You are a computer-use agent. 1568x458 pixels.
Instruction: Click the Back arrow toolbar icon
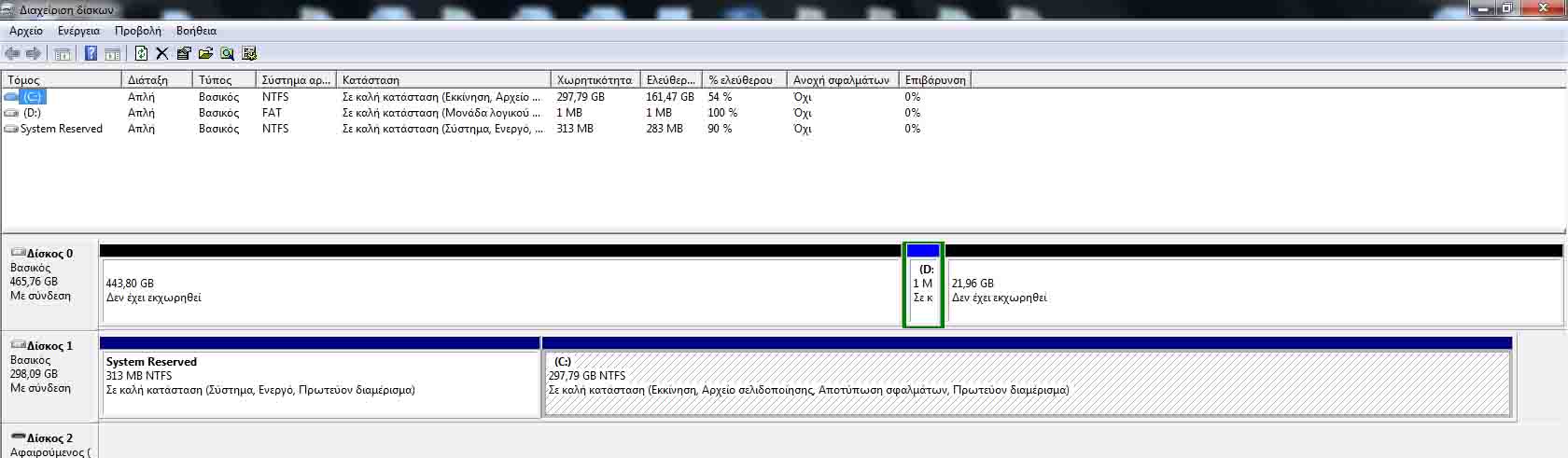(x=12, y=53)
